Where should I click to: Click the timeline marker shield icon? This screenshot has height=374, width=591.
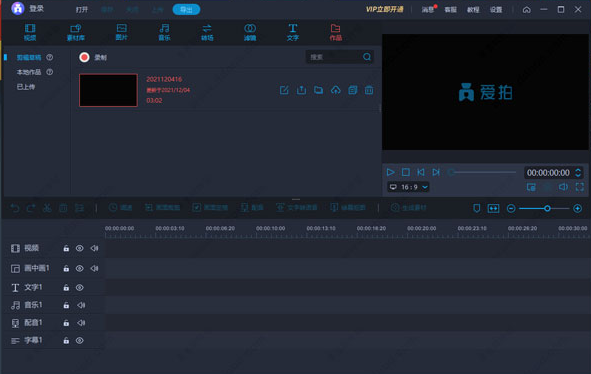pos(476,208)
